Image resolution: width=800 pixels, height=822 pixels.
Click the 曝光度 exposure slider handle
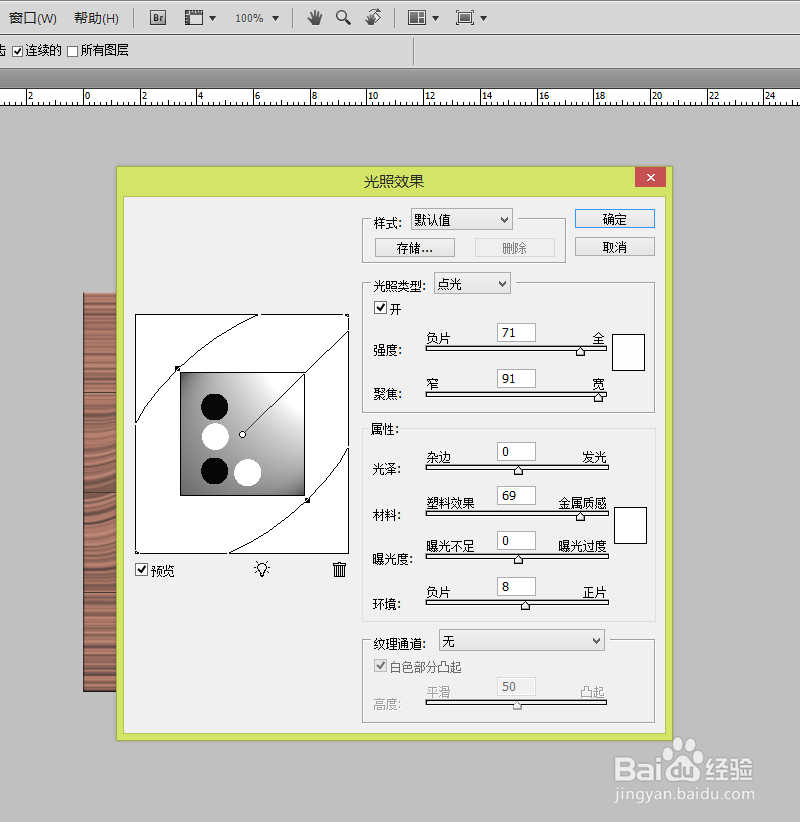tap(518, 559)
